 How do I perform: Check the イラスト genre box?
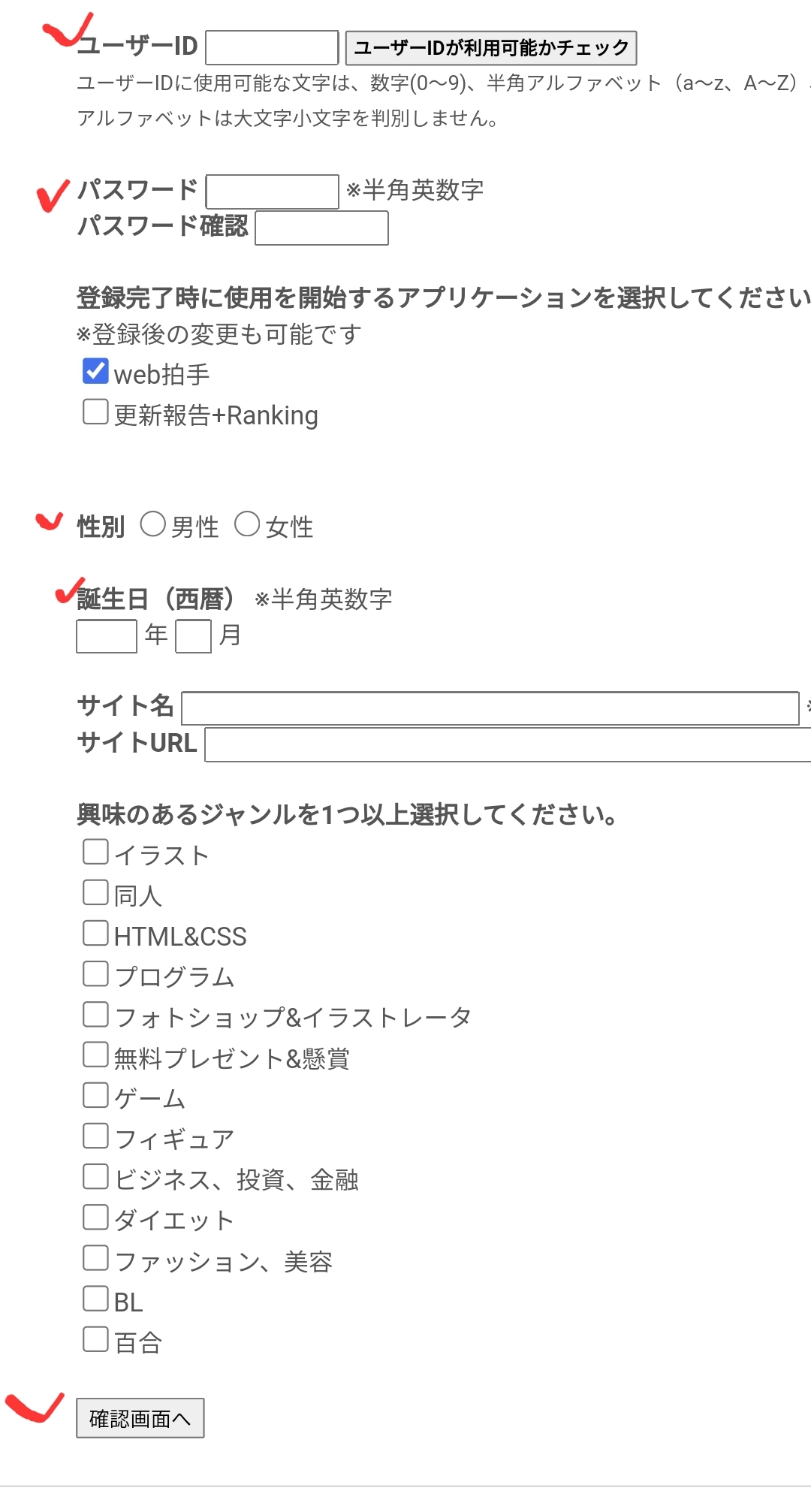(95, 852)
